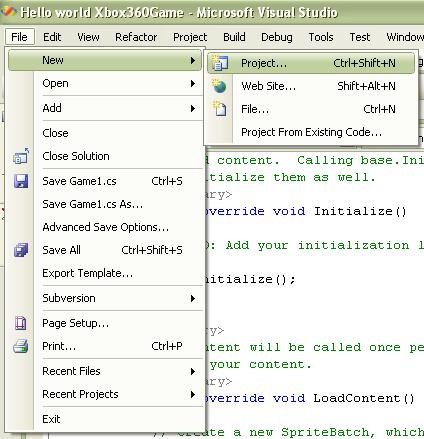Choose Project... in the New submenu
This screenshot has height=439, width=424.
pyautogui.click(x=311, y=63)
